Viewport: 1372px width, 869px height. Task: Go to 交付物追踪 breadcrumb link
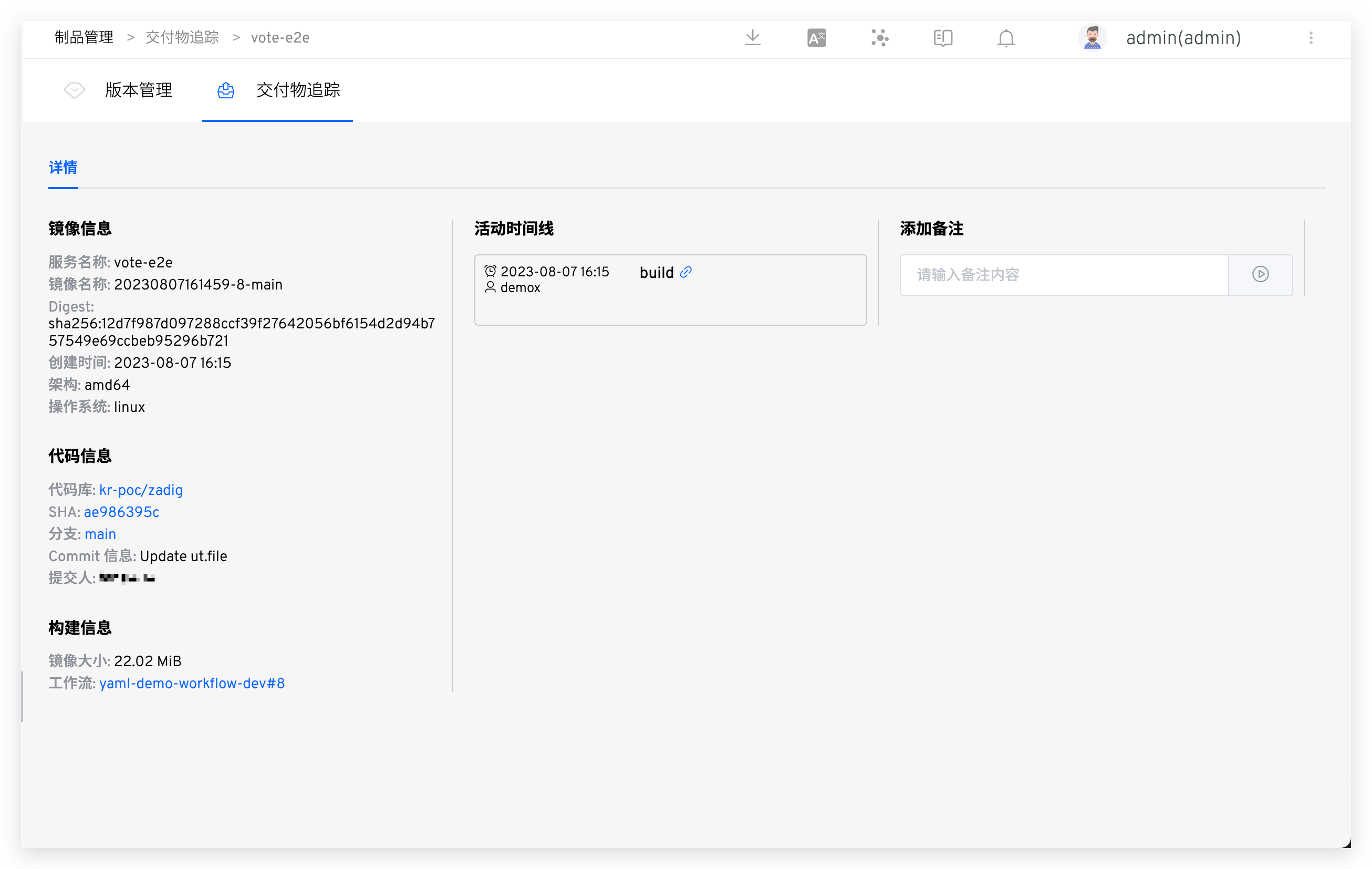coord(182,38)
